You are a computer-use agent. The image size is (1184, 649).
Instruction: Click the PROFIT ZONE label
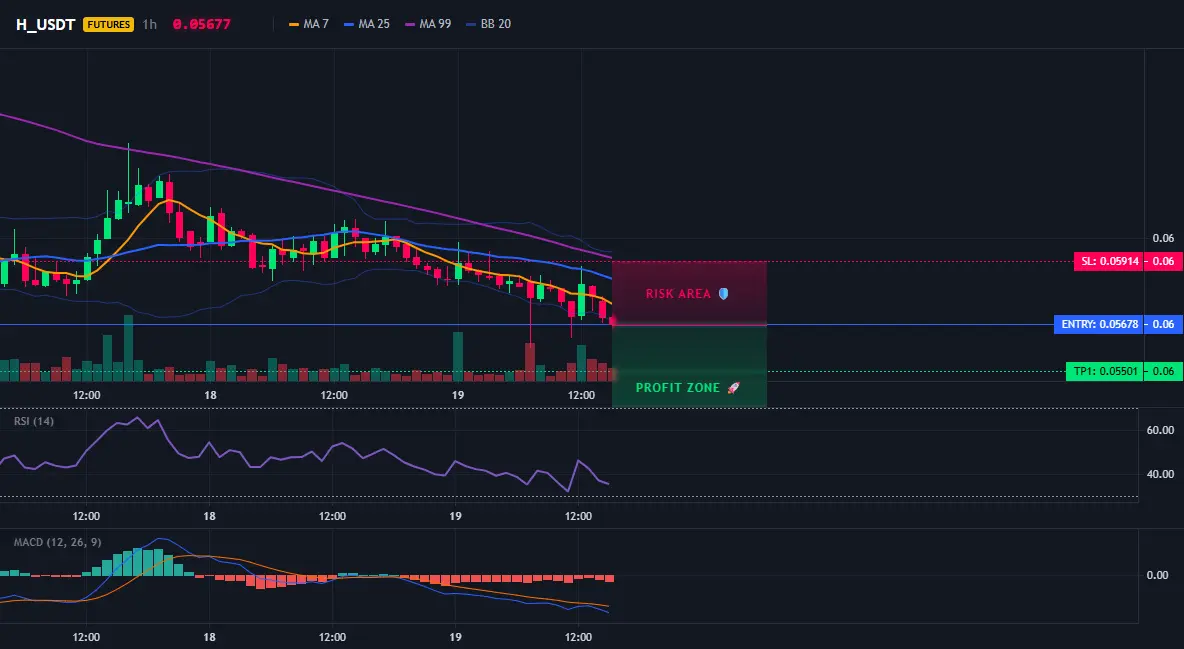tap(678, 388)
